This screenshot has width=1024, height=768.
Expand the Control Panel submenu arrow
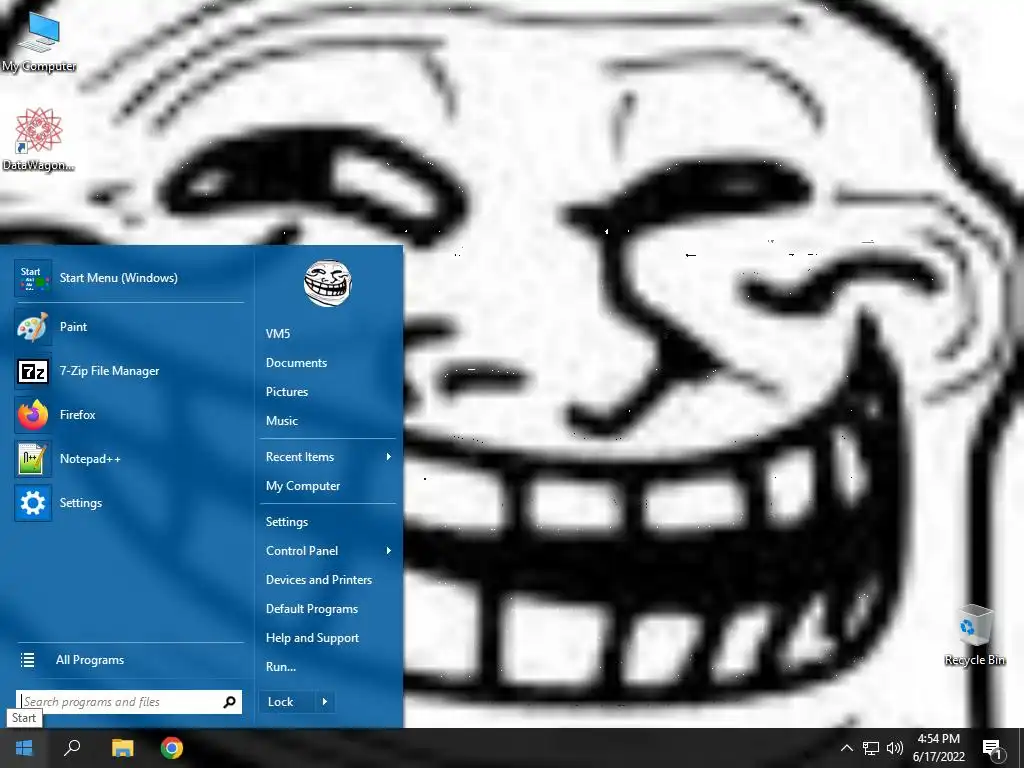click(x=389, y=551)
